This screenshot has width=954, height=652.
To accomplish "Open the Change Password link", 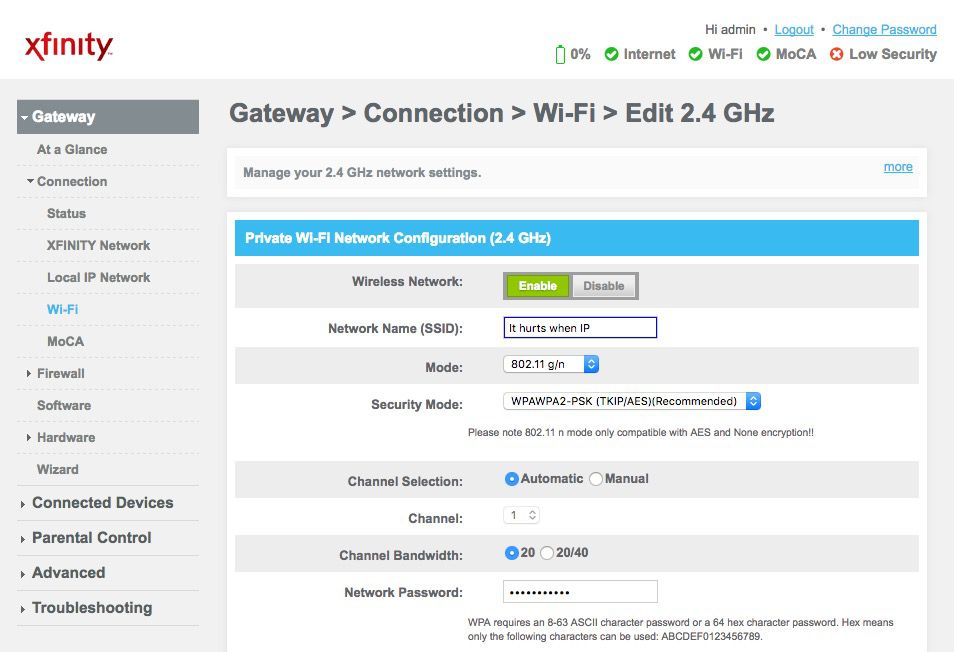I will pyautogui.click(x=884, y=30).
